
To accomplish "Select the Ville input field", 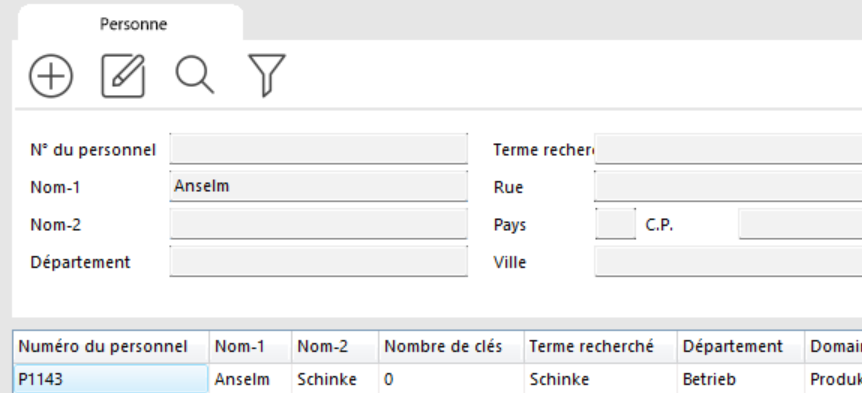I will (x=728, y=261).
